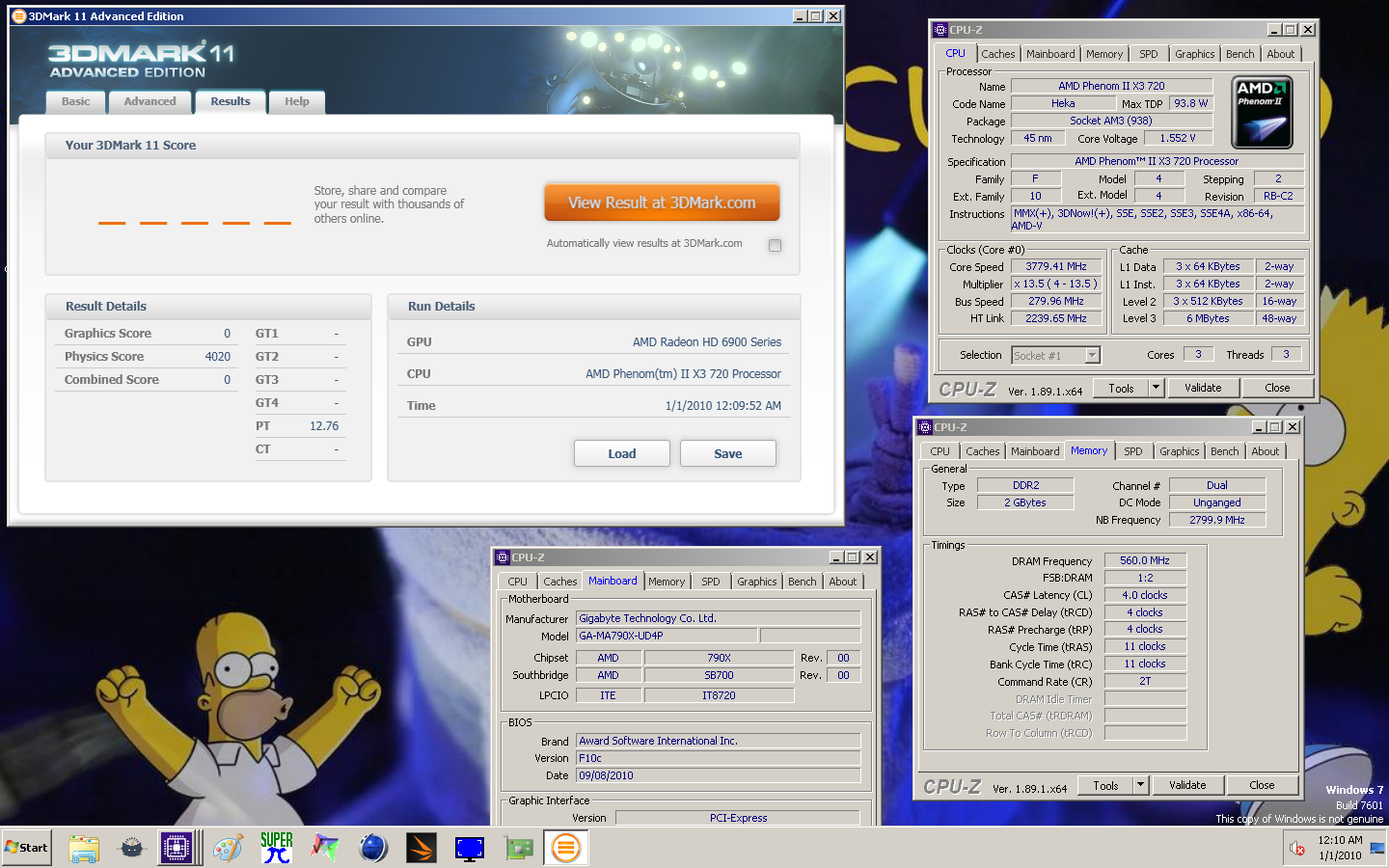This screenshot has height=868, width=1389.
Task: Click View Result at 3DMark.com button
Action: click(x=662, y=203)
